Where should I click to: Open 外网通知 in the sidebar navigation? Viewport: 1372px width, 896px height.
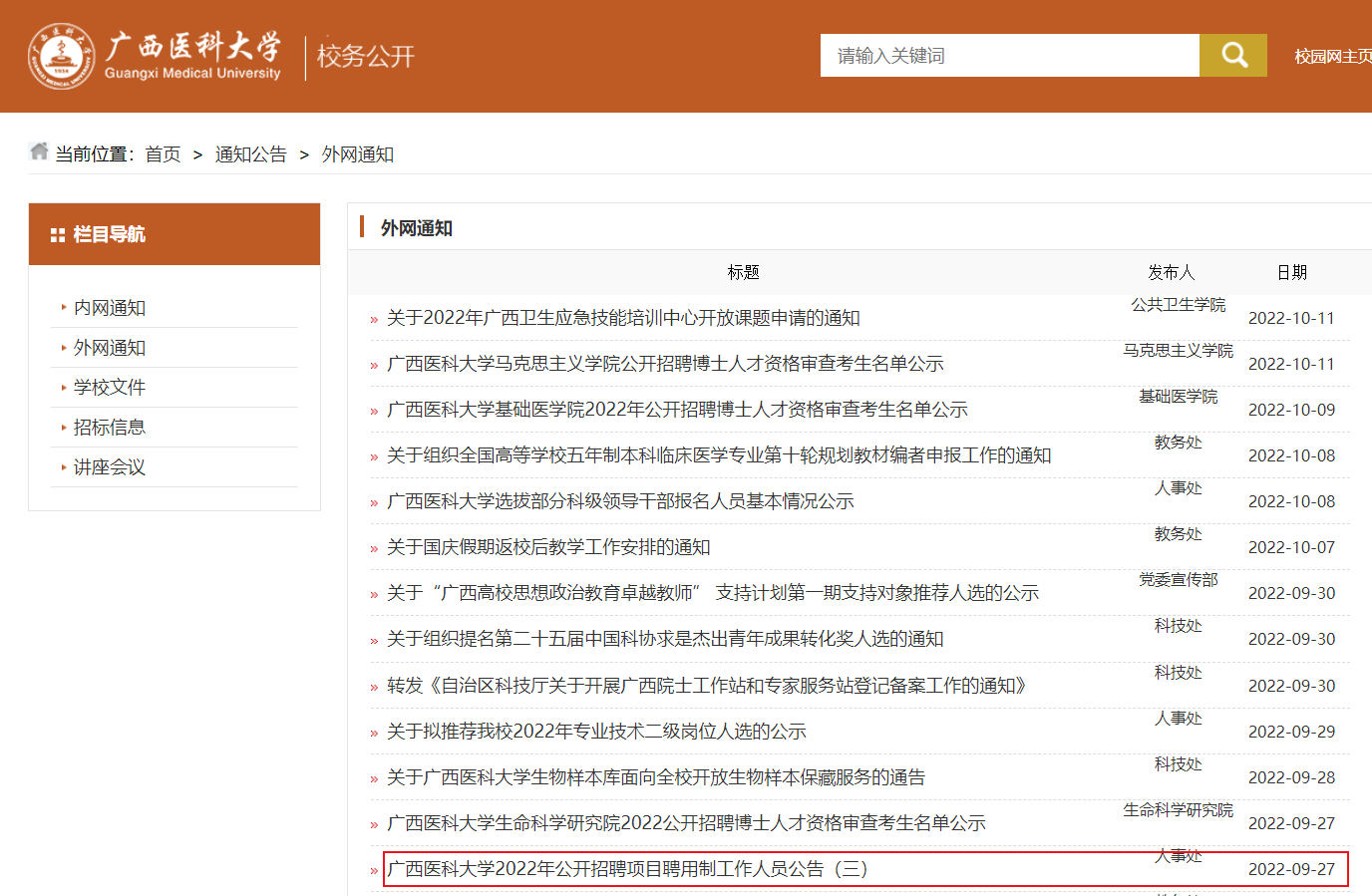pos(110,348)
